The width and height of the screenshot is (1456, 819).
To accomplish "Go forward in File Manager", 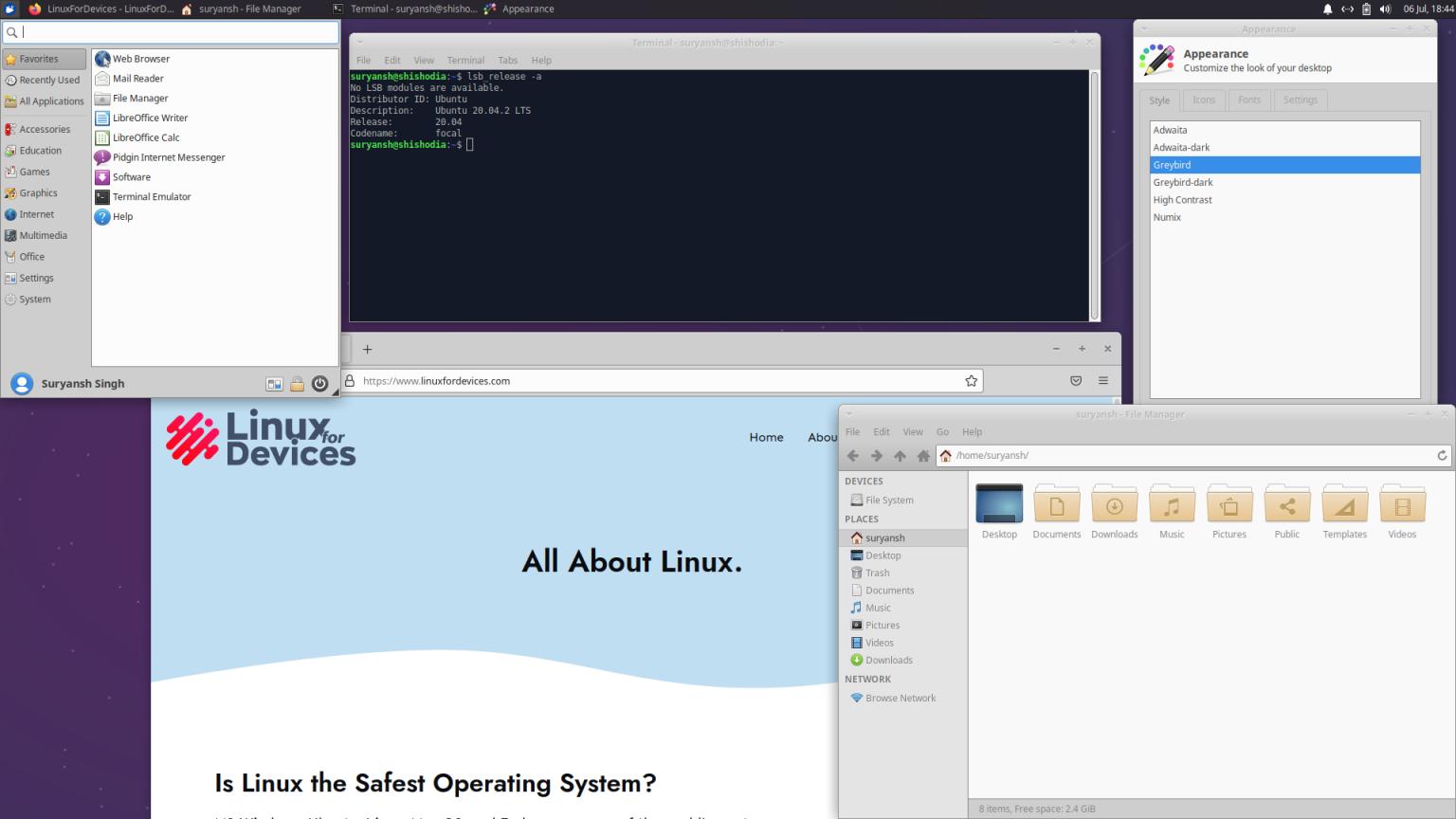I will pos(877,456).
